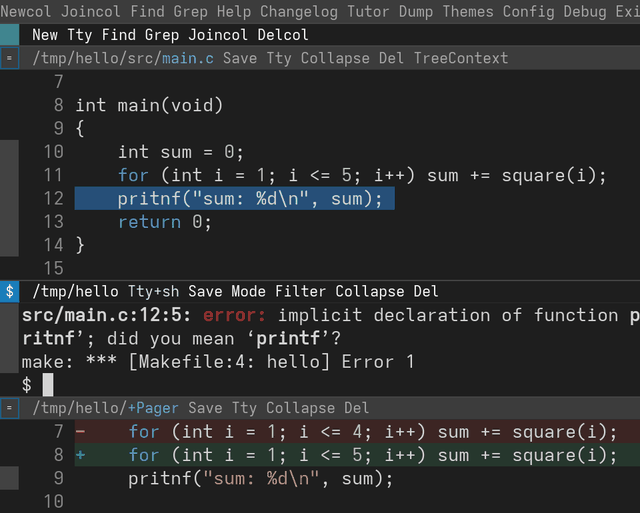Click the teal column handle
Viewport: 640px width, 513px height.
click(9, 35)
